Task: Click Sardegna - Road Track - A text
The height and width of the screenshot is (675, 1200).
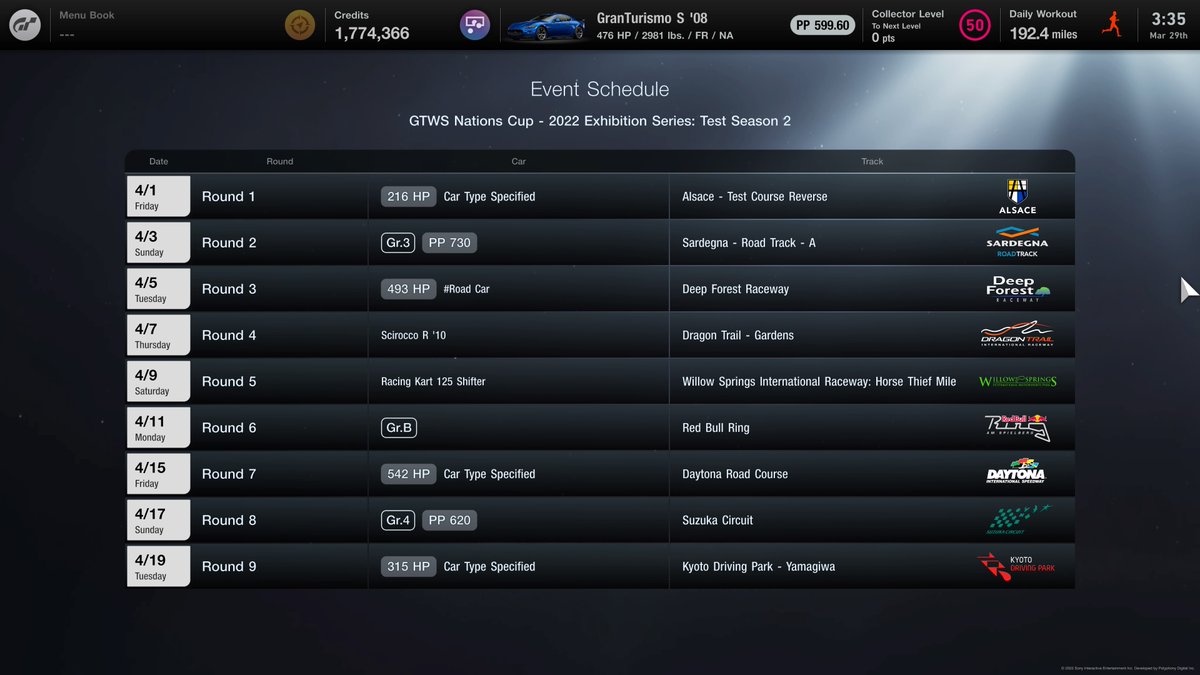Action: click(749, 243)
